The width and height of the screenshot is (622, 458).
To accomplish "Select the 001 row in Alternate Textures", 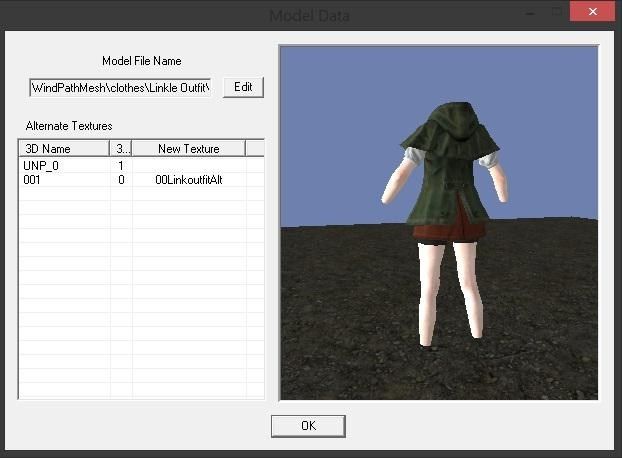I will (x=141, y=180).
